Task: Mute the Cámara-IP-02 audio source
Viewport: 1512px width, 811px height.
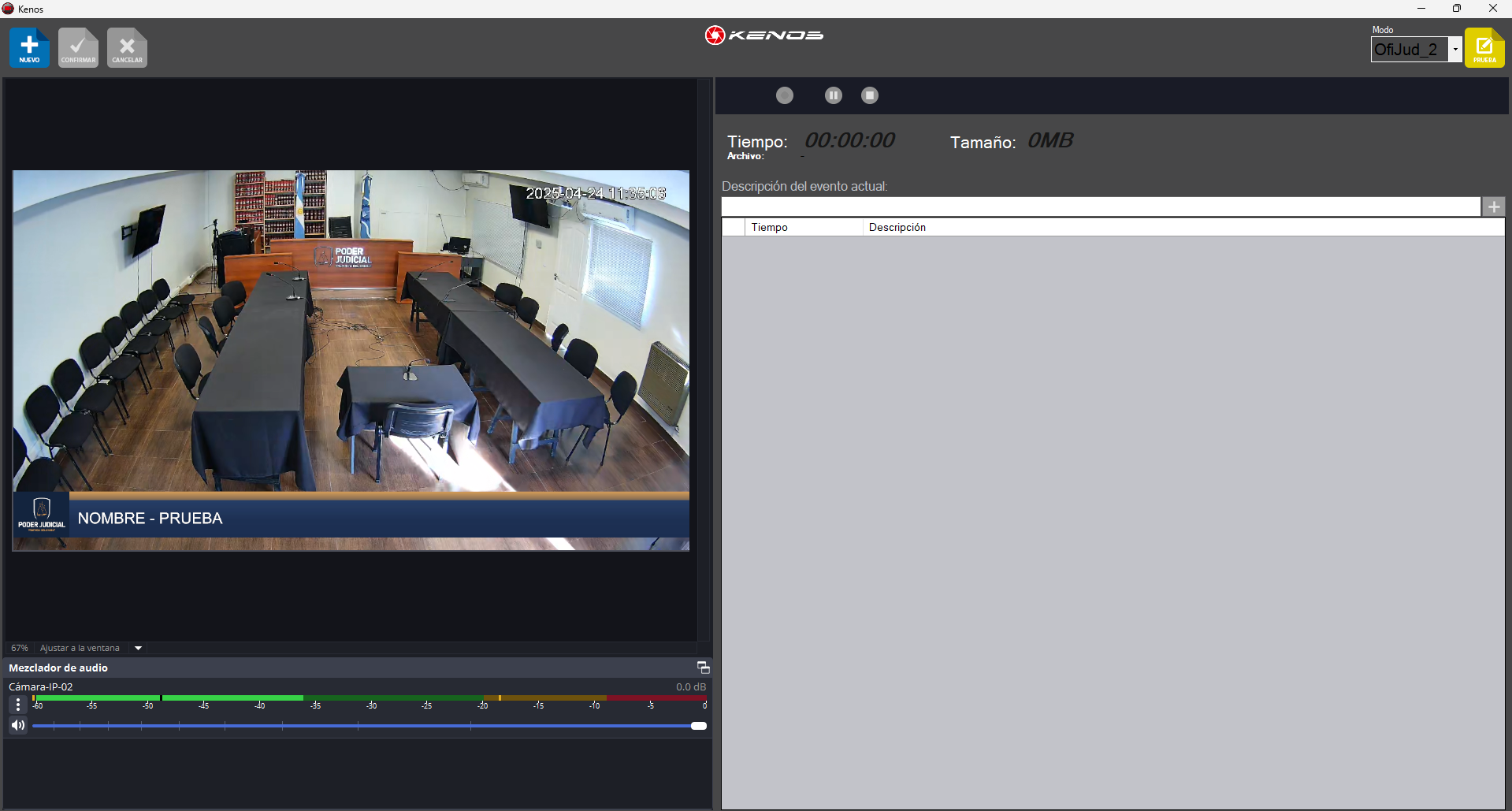Action: click(x=18, y=725)
